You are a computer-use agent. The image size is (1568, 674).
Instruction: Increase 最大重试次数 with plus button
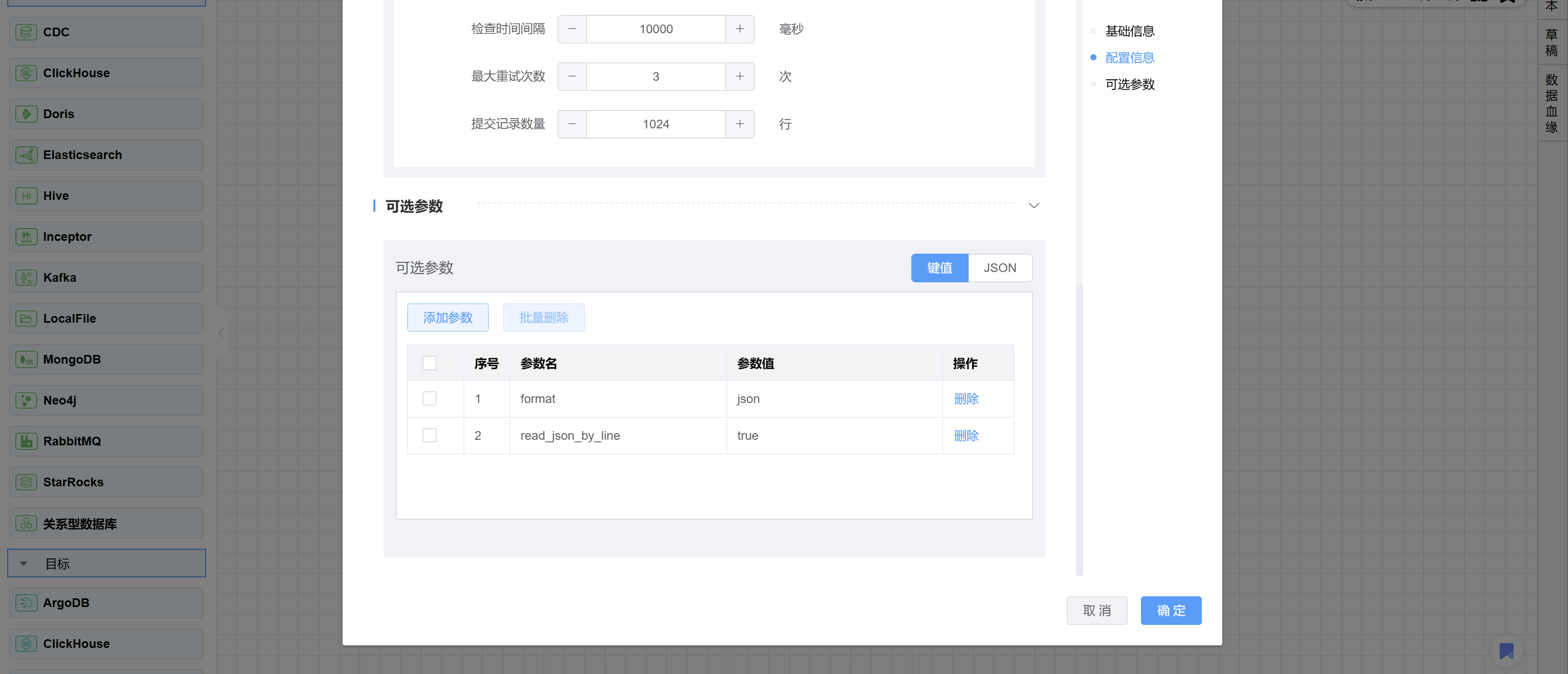click(x=739, y=77)
